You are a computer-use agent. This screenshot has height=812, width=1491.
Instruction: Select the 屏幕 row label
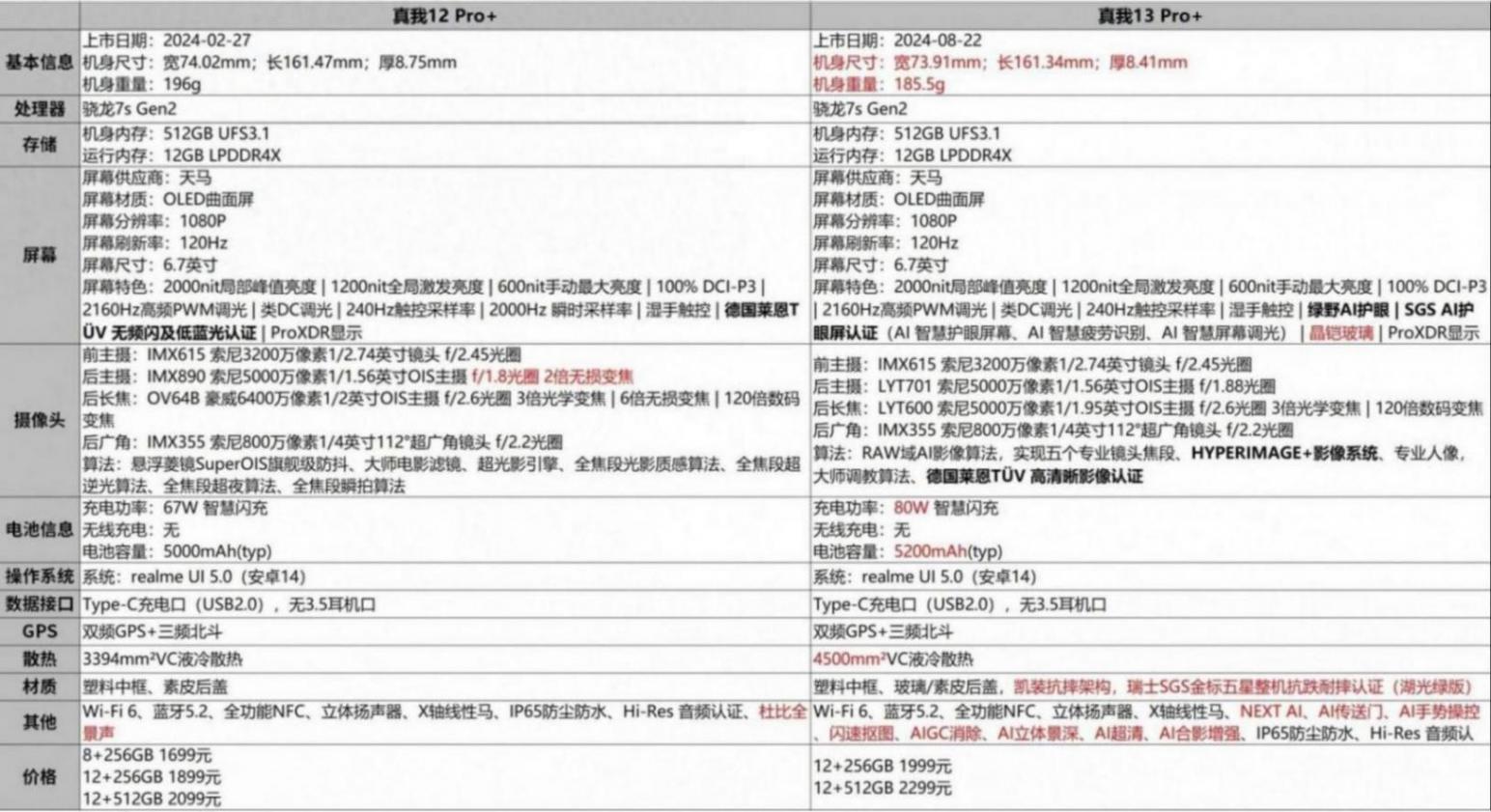pyautogui.click(x=40, y=255)
